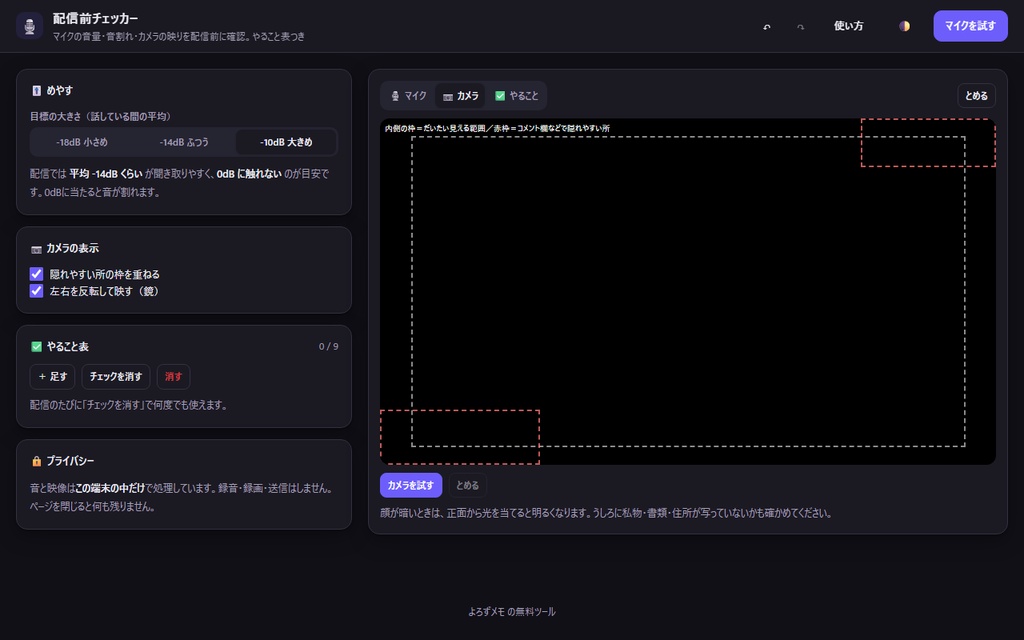Select the -18dB 小さめ target level
Screen dimensions: 1024x640
82,142
